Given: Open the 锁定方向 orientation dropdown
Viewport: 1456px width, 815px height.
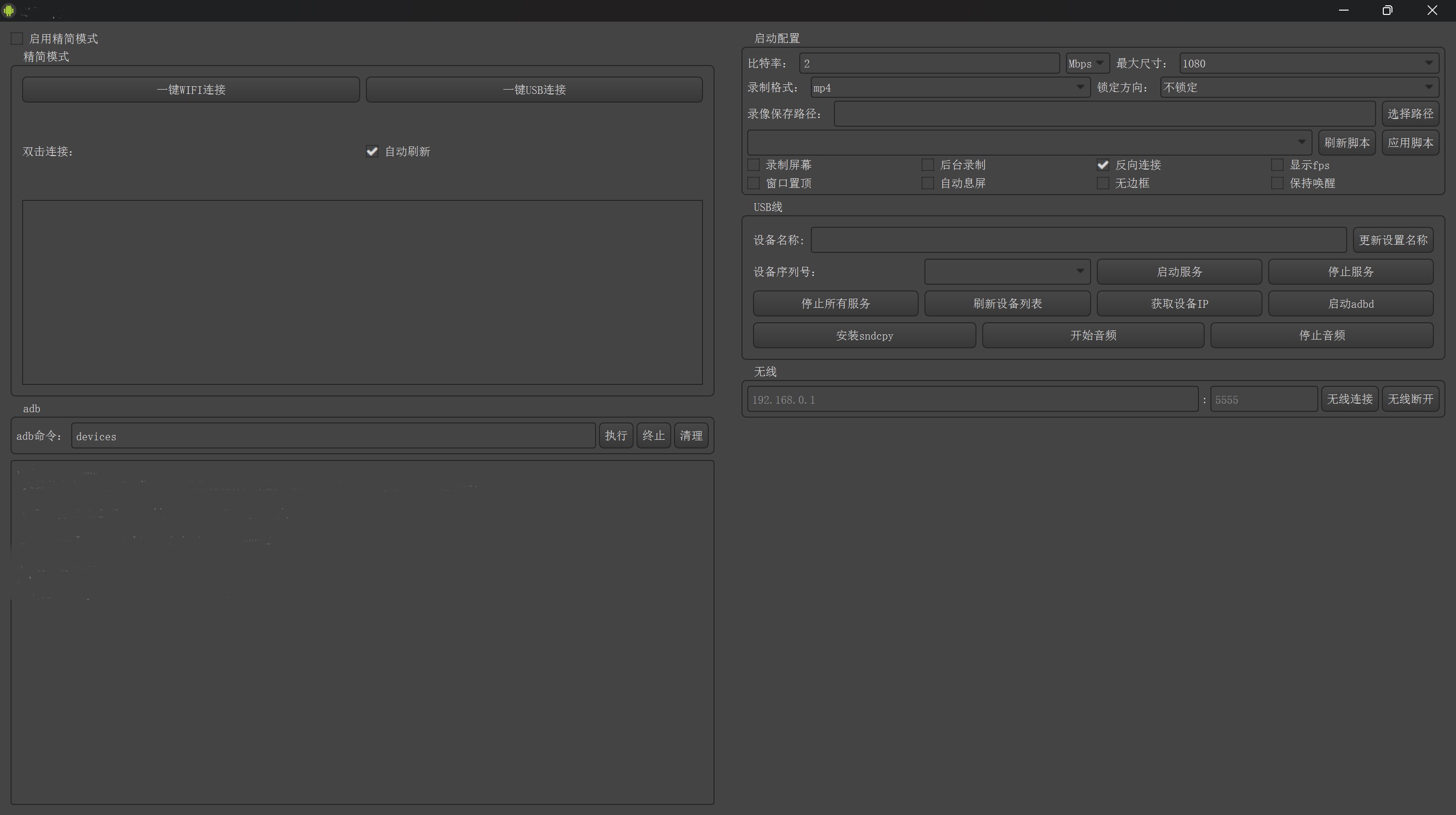Looking at the screenshot, I should (1430, 87).
